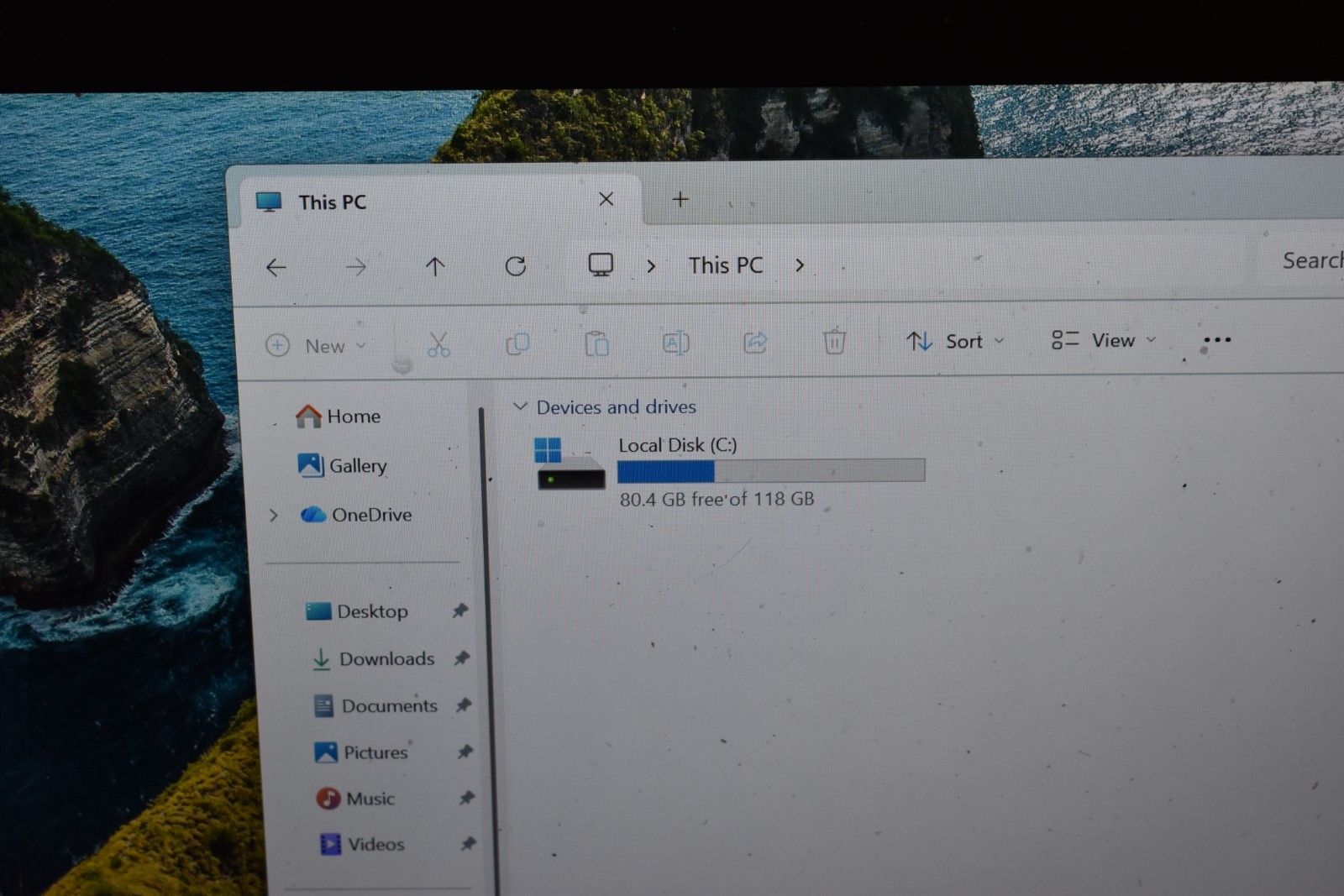
Task: Click the Local Disk (C:) label
Action: [x=678, y=445]
